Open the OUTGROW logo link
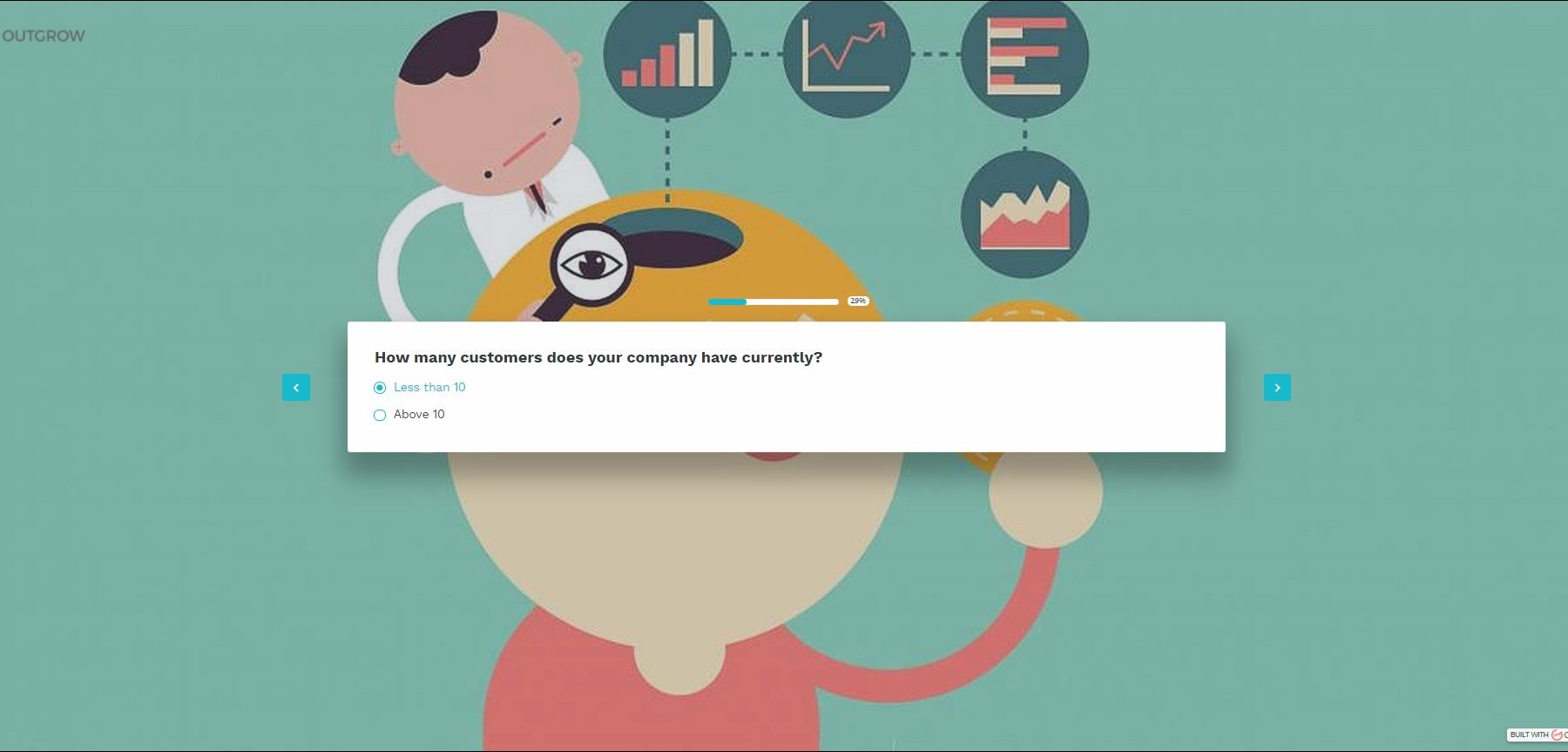The height and width of the screenshot is (752, 1568). click(x=44, y=36)
